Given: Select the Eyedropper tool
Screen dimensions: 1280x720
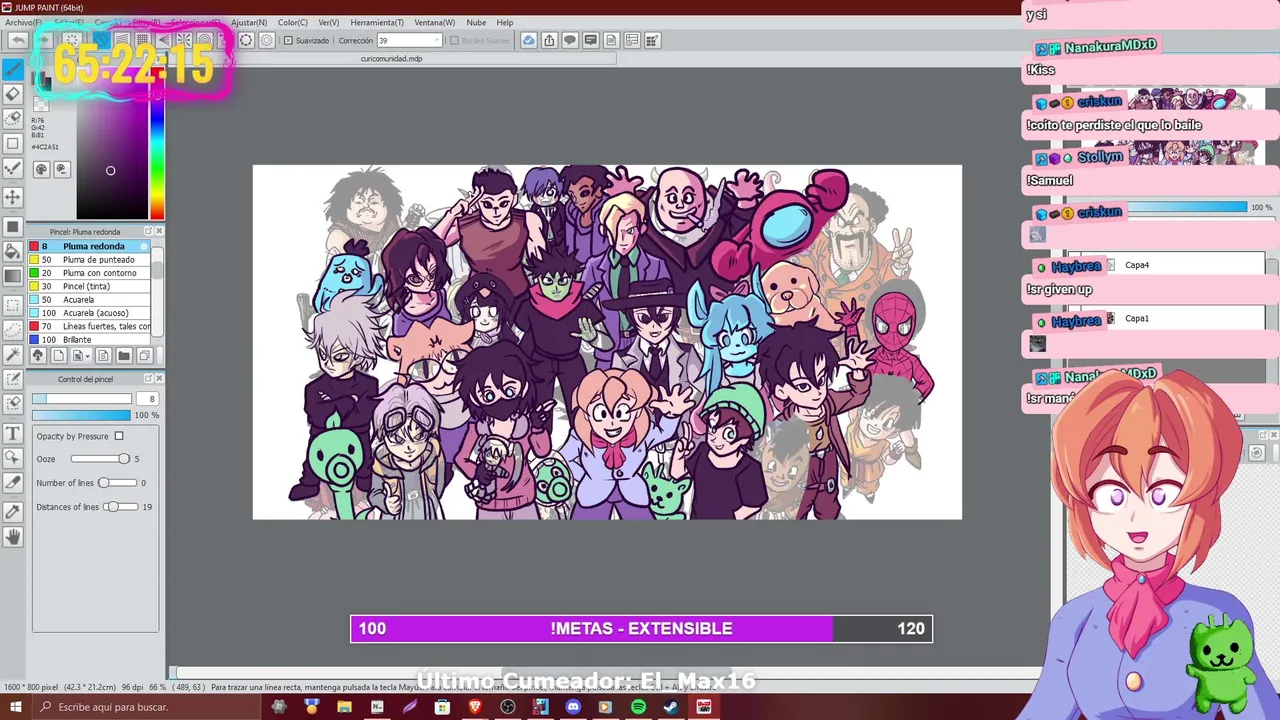Looking at the screenshot, I should click(13, 511).
